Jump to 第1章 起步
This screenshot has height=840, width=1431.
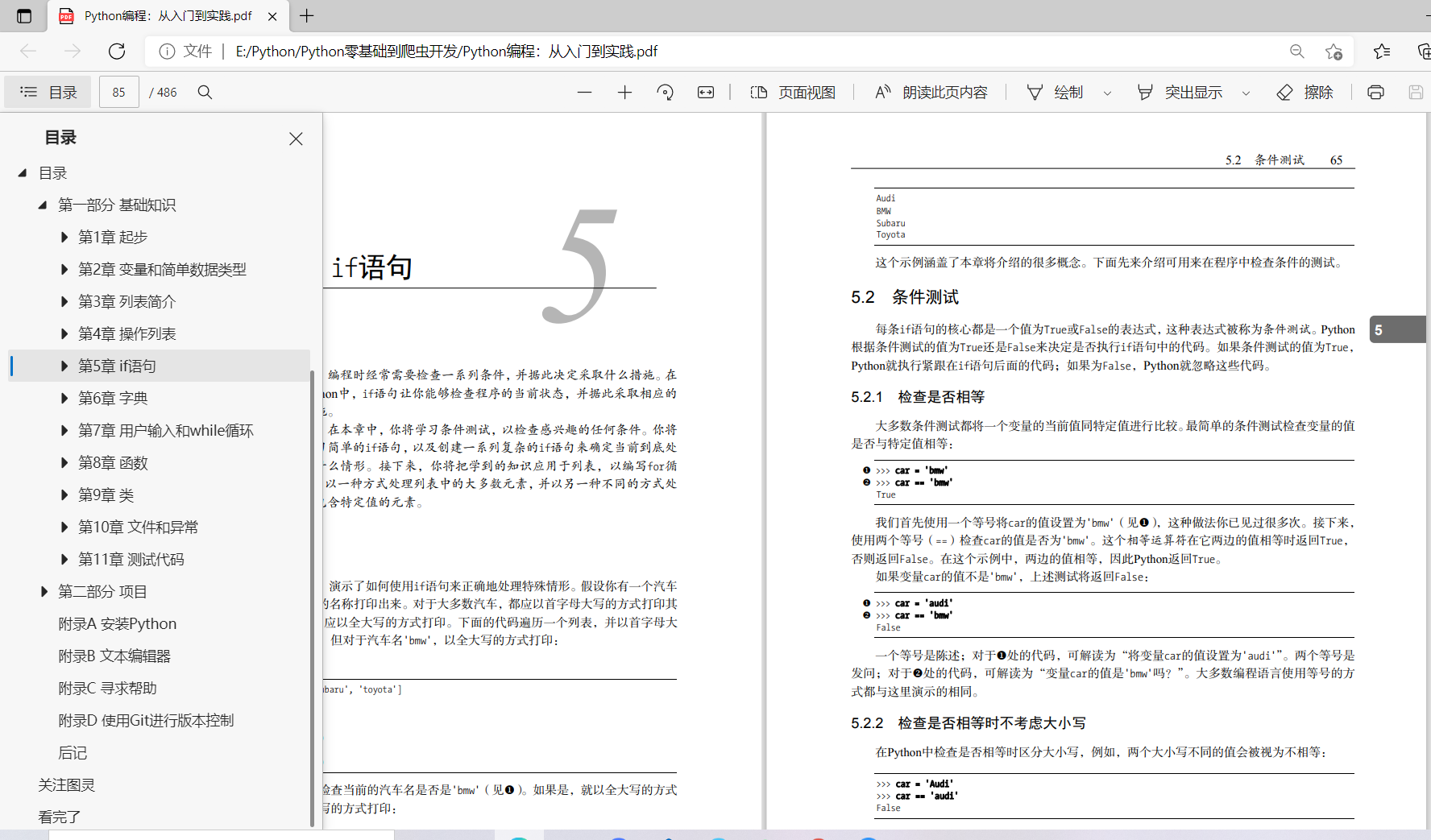tap(113, 237)
